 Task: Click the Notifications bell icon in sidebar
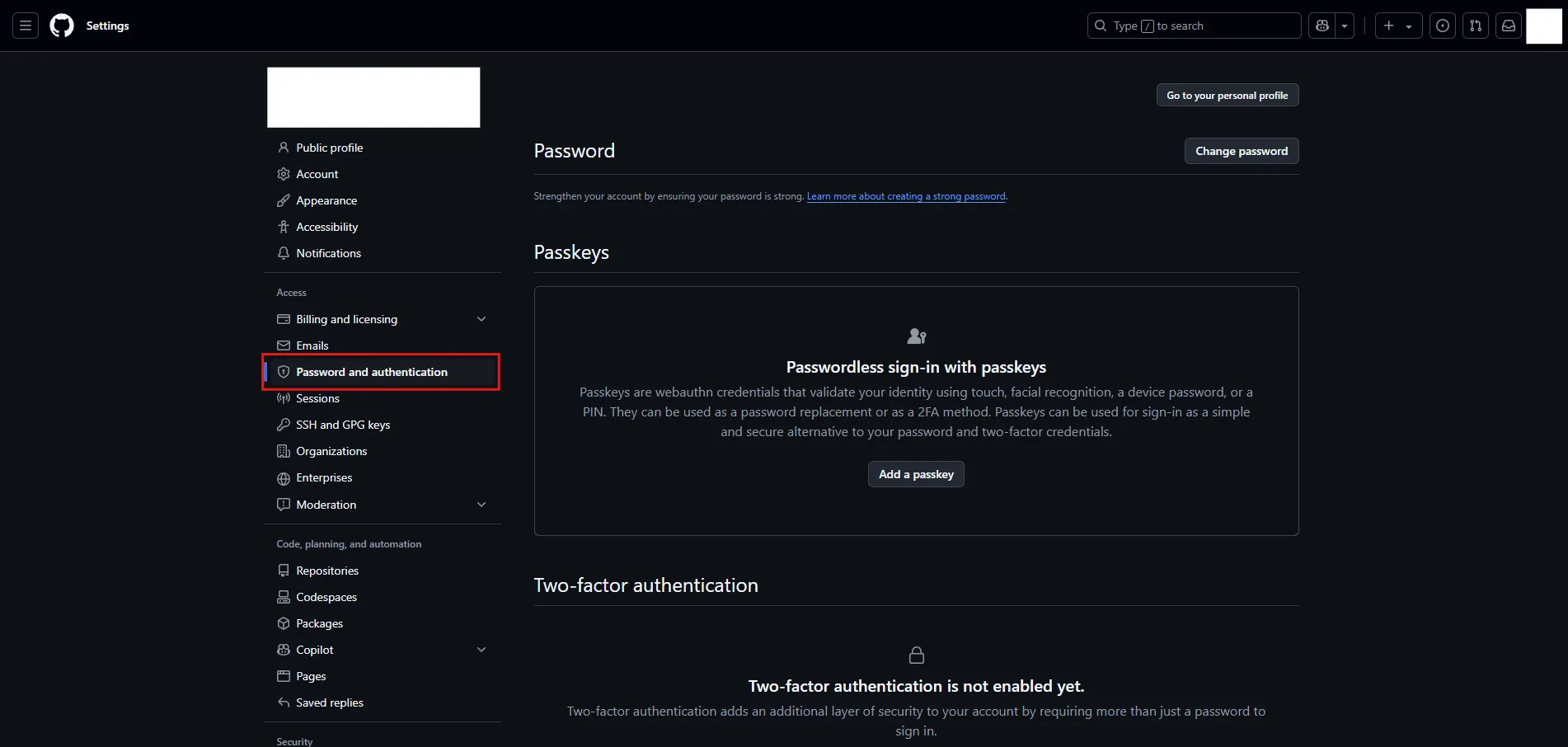[x=284, y=253]
